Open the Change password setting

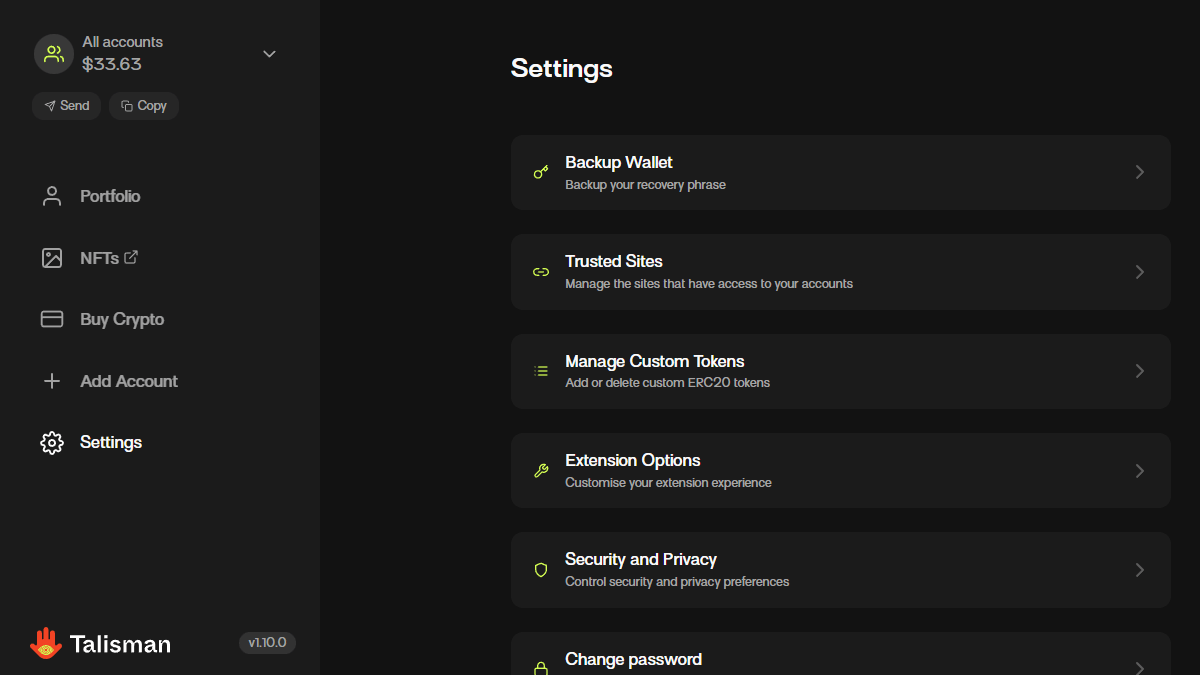click(x=841, y=654)
